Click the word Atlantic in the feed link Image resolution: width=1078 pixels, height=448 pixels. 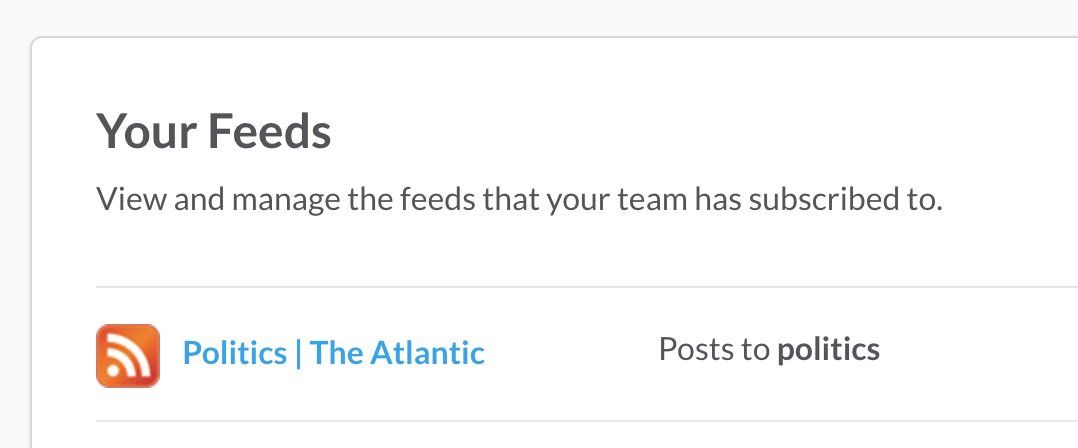[427, 352]
